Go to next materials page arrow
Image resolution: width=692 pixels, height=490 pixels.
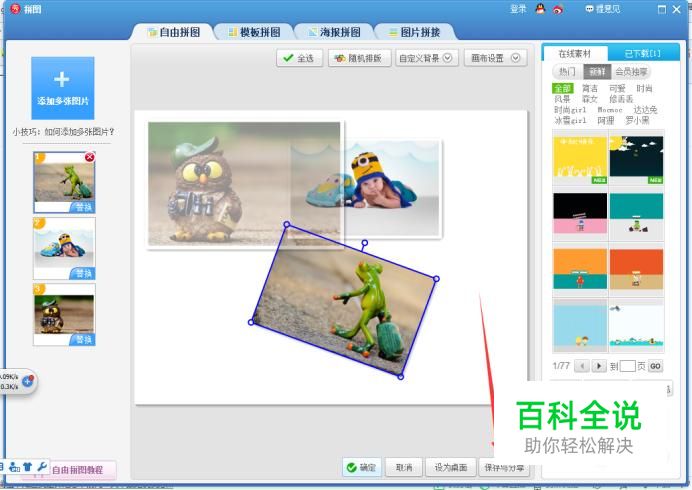pyautogui.click(x=599, y=366)
